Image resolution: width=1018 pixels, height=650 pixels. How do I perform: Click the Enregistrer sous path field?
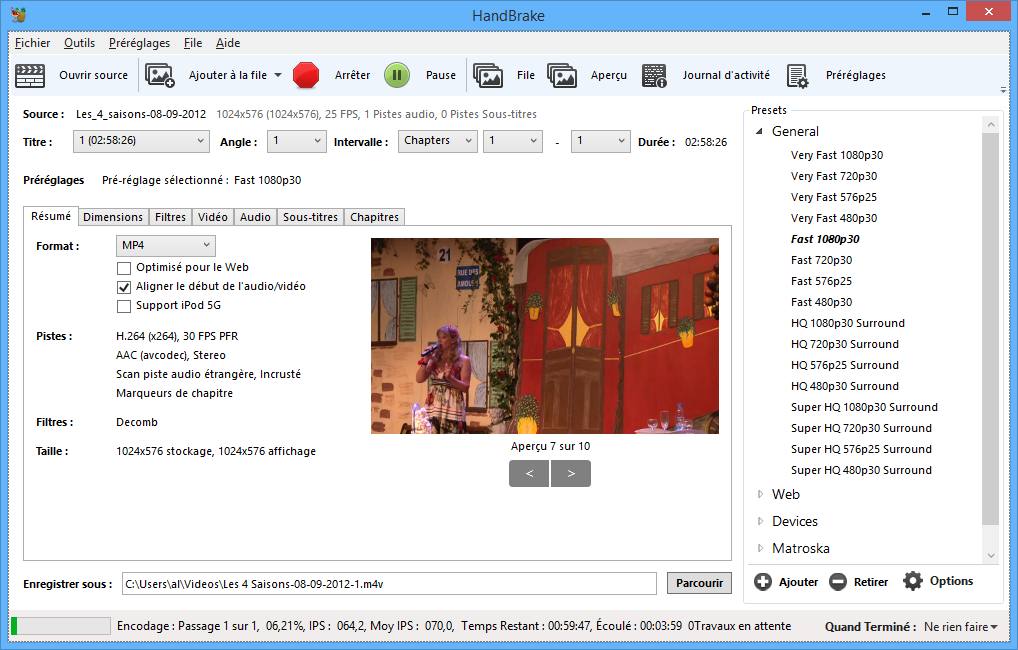(390, 584)
